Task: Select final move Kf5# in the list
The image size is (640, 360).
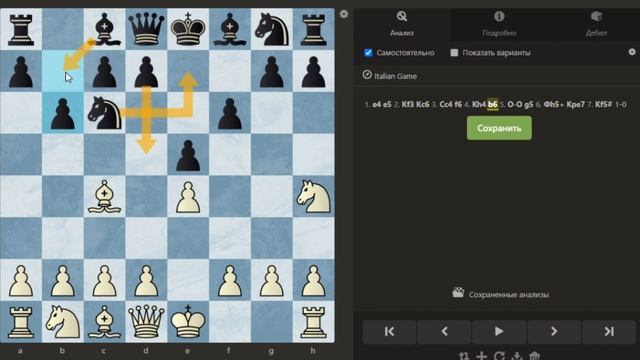Action: (603, 104)
